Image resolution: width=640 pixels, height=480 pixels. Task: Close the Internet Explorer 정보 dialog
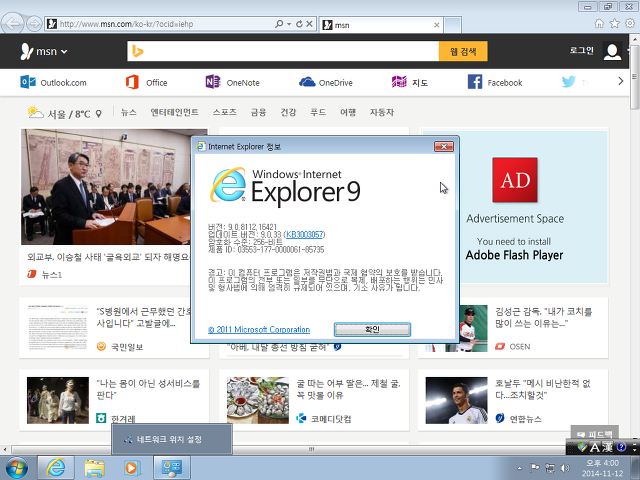coord(444,146)
